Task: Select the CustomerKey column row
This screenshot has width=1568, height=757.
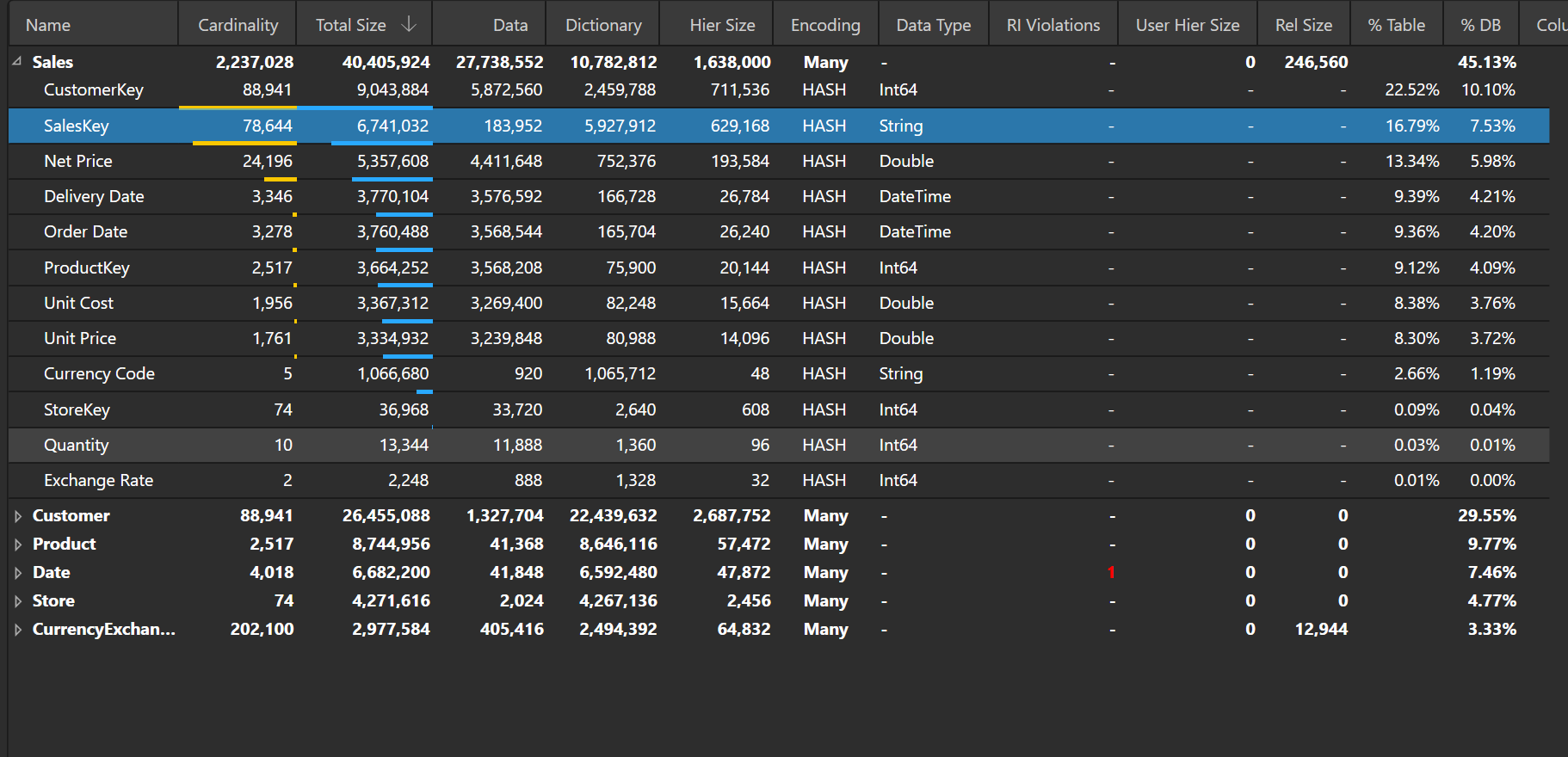Action: pos(93,90)
